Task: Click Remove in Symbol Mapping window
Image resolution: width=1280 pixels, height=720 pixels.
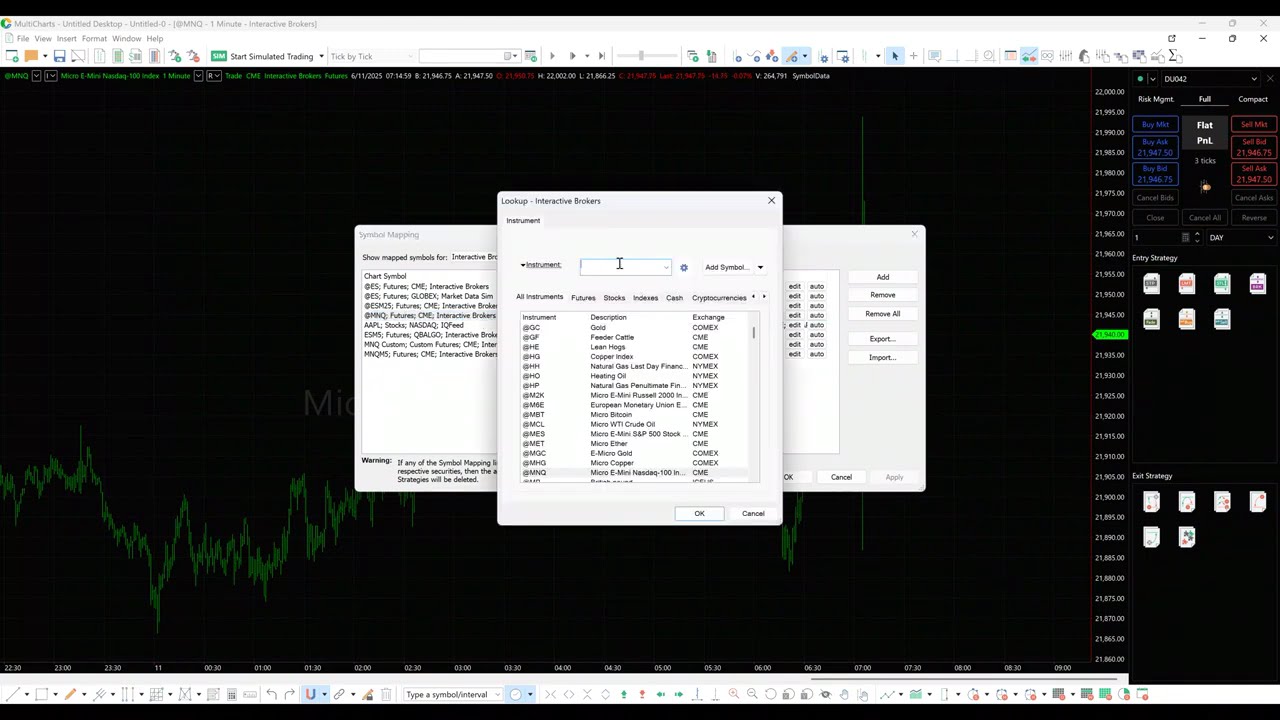Action: 883,295
